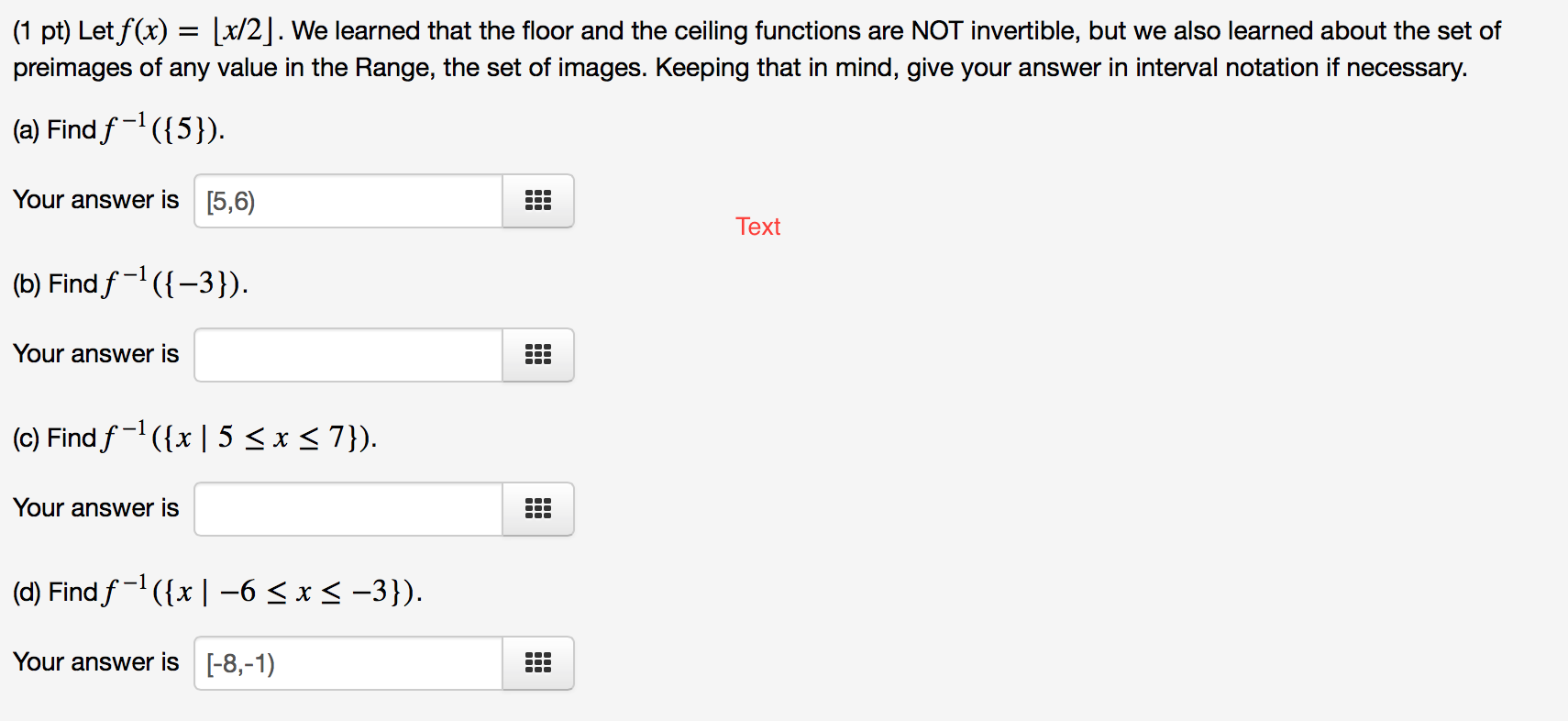Place cursor in the "[-8,-1)" answer box
Viewport: 1568px width, 721px height.
click(348, 662)
